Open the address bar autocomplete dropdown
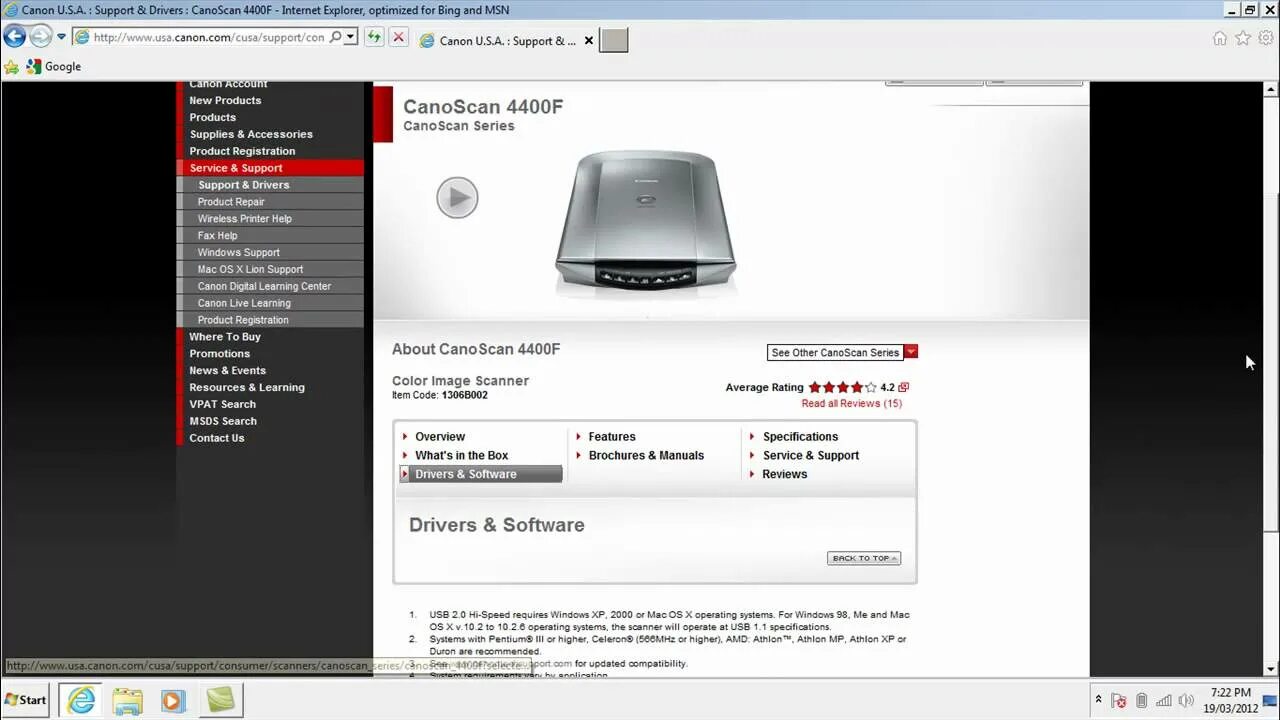The height and width of the screenshot is (720, 1280). tap(350, 37)
